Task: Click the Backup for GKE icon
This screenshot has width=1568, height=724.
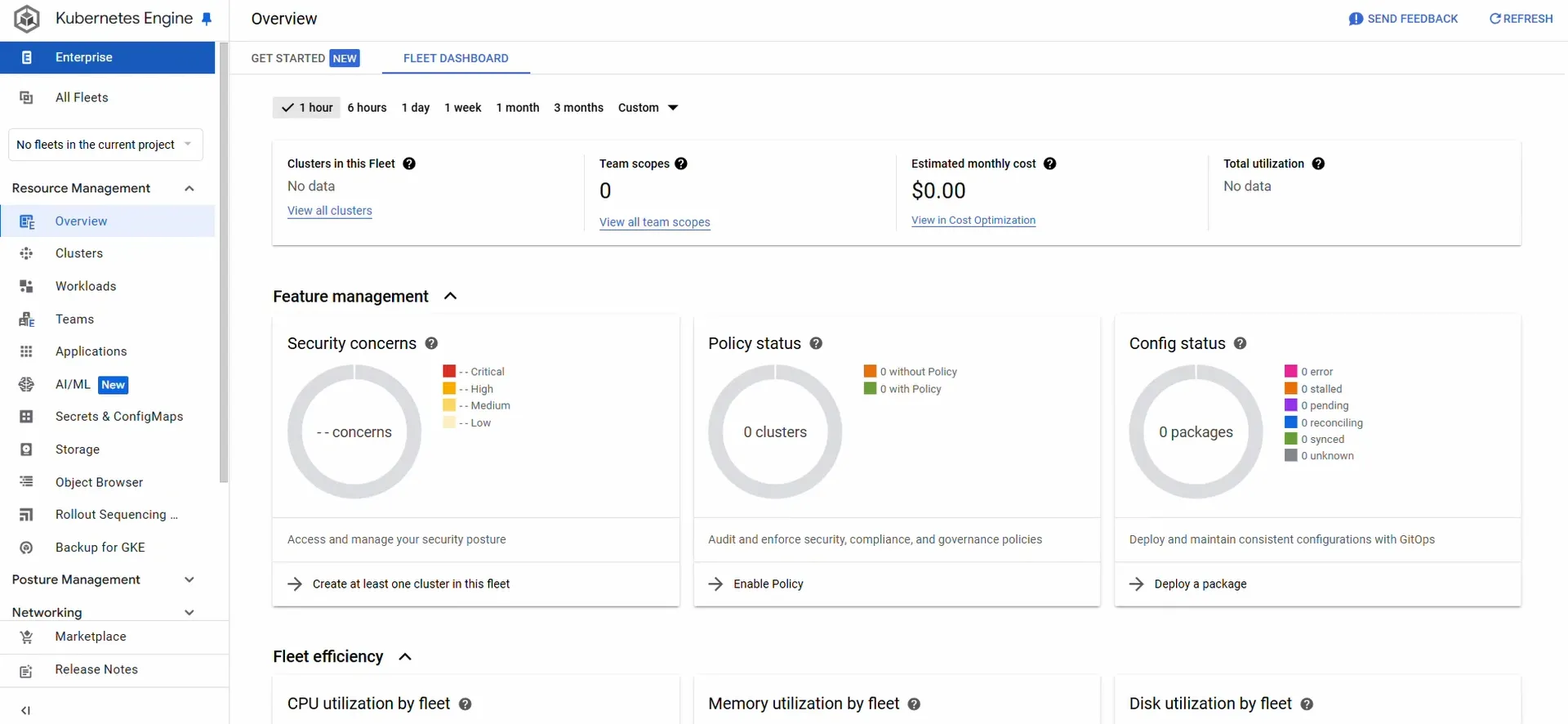Action: click(26, 547)
